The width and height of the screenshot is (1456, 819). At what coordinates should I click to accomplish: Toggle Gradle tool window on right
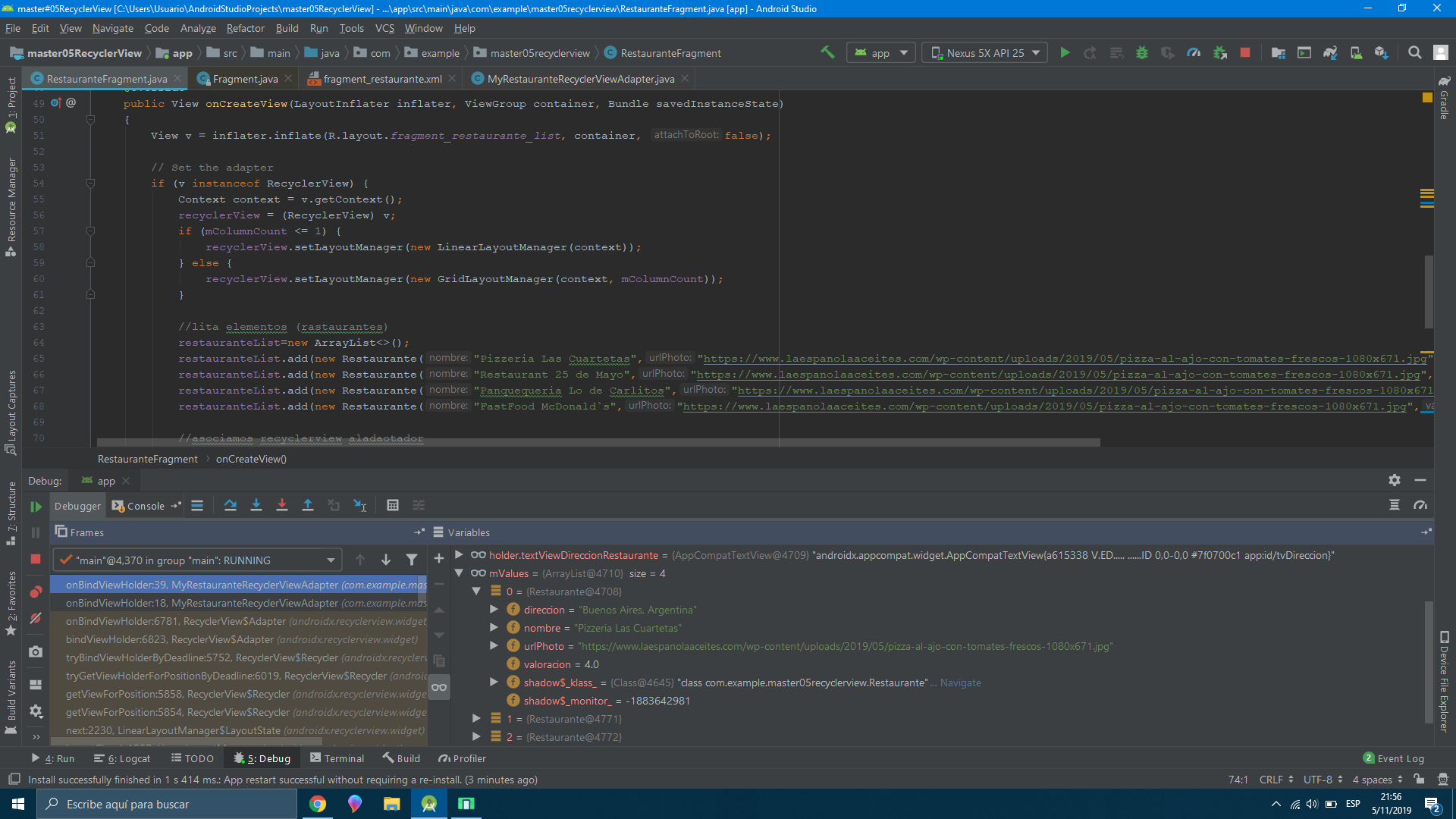point(1445,98)
